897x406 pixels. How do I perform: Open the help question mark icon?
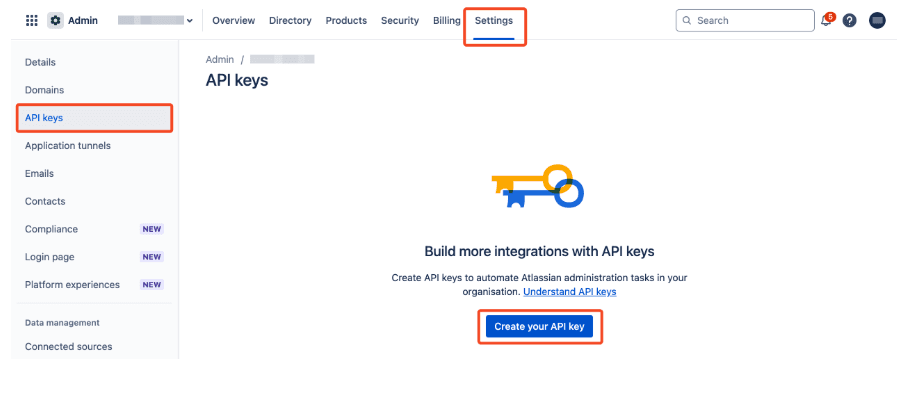point(850,21)
